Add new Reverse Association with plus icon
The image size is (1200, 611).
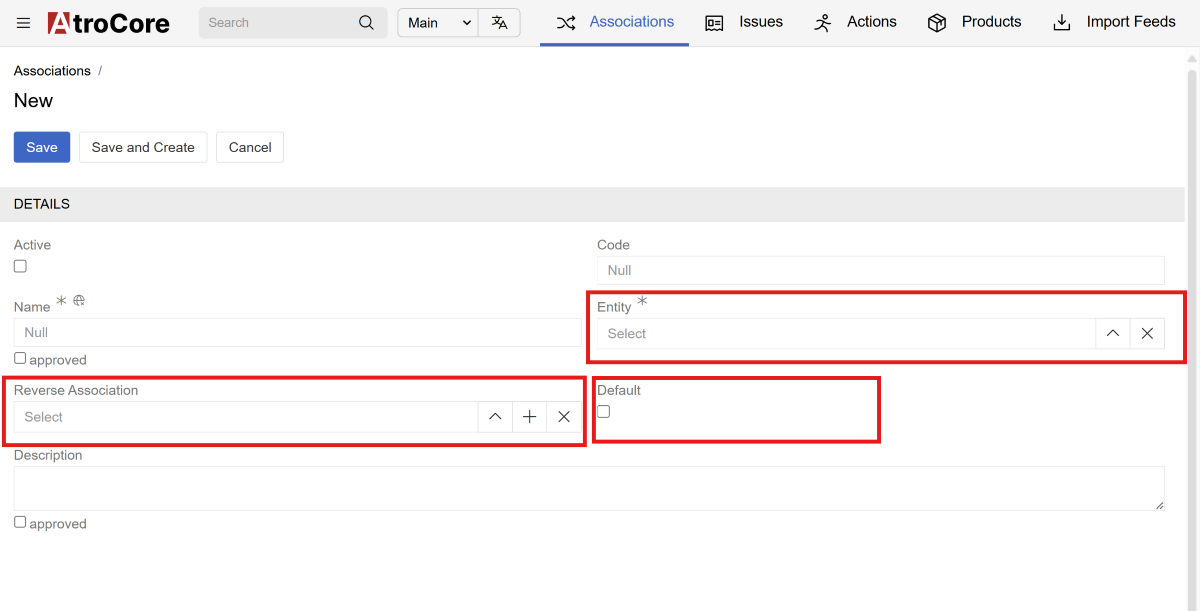tap(530, 417)
